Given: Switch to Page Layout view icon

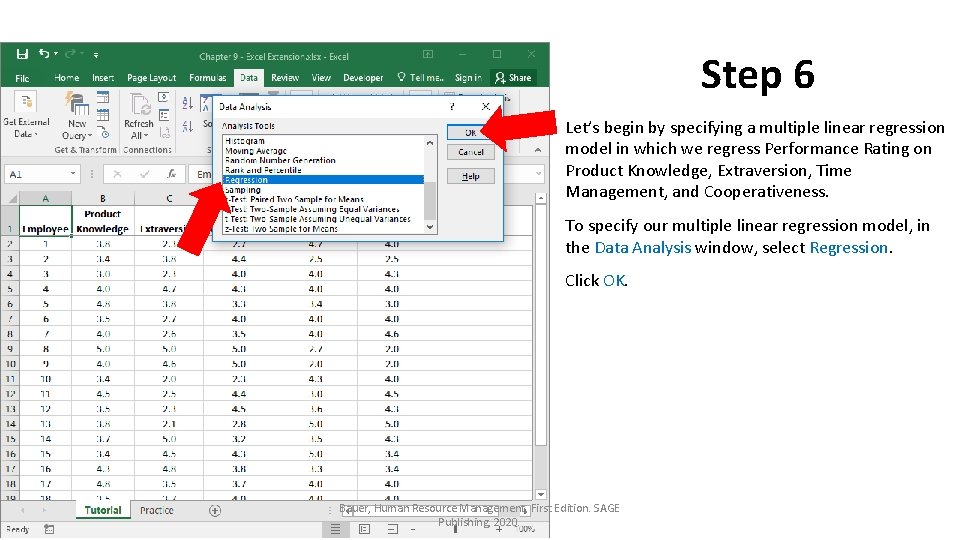Looking at the screenshot, I should 364,529.
